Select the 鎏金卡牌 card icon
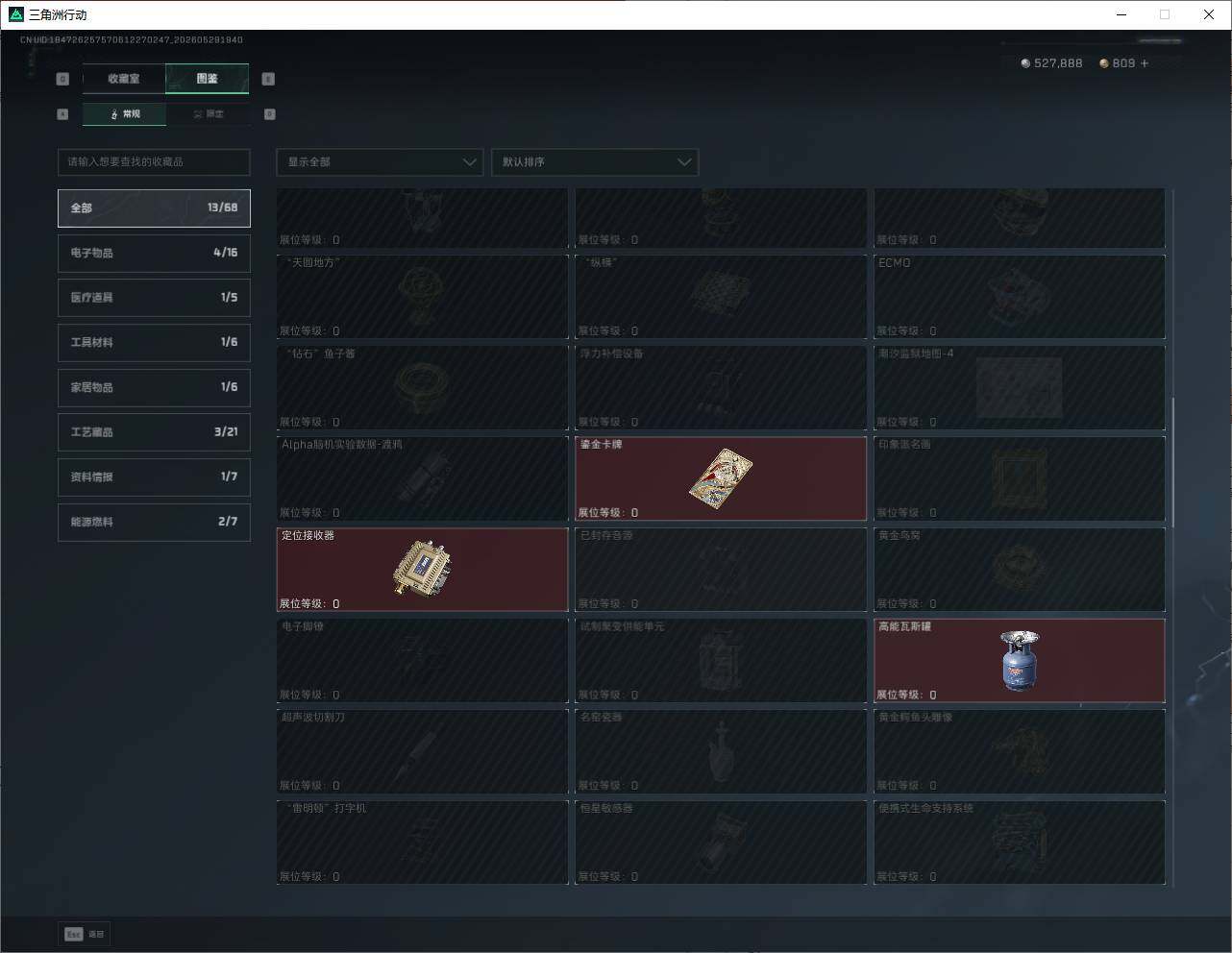Viewport: 1232px width, 953px height. coord(721,477)
